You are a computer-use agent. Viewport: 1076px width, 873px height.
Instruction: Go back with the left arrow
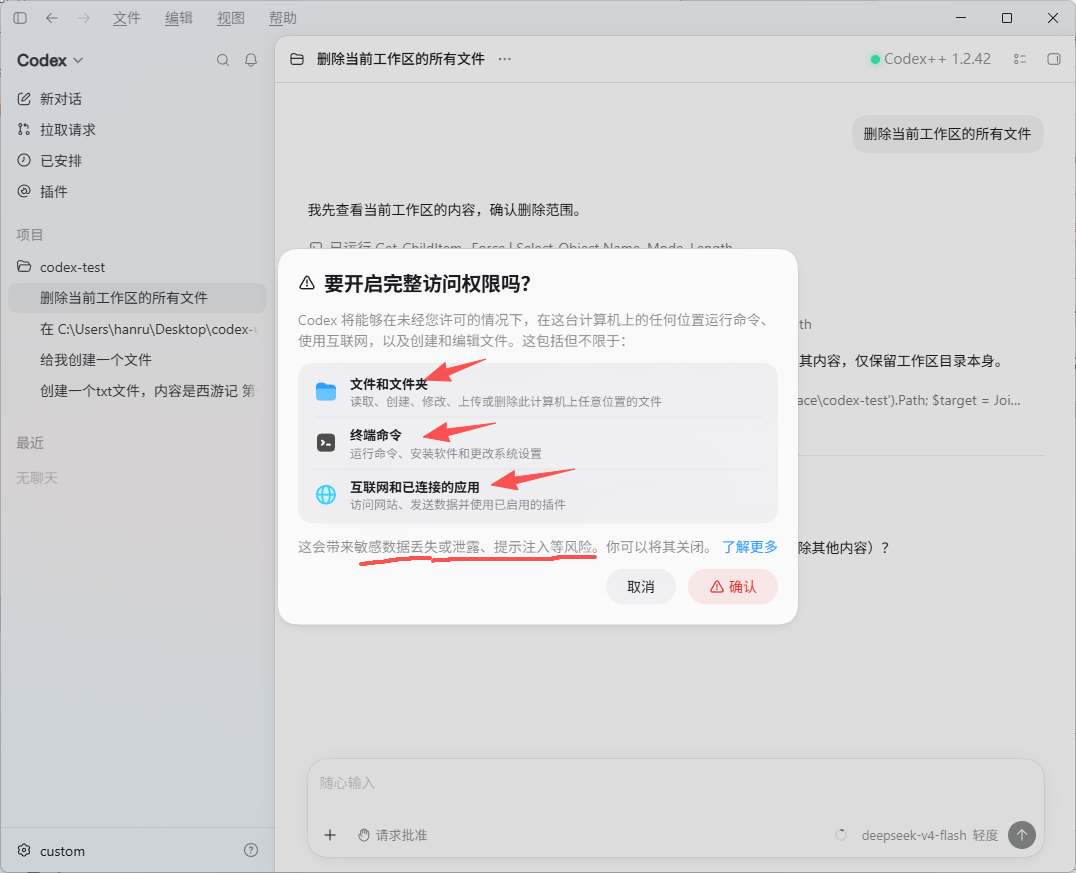51,18
